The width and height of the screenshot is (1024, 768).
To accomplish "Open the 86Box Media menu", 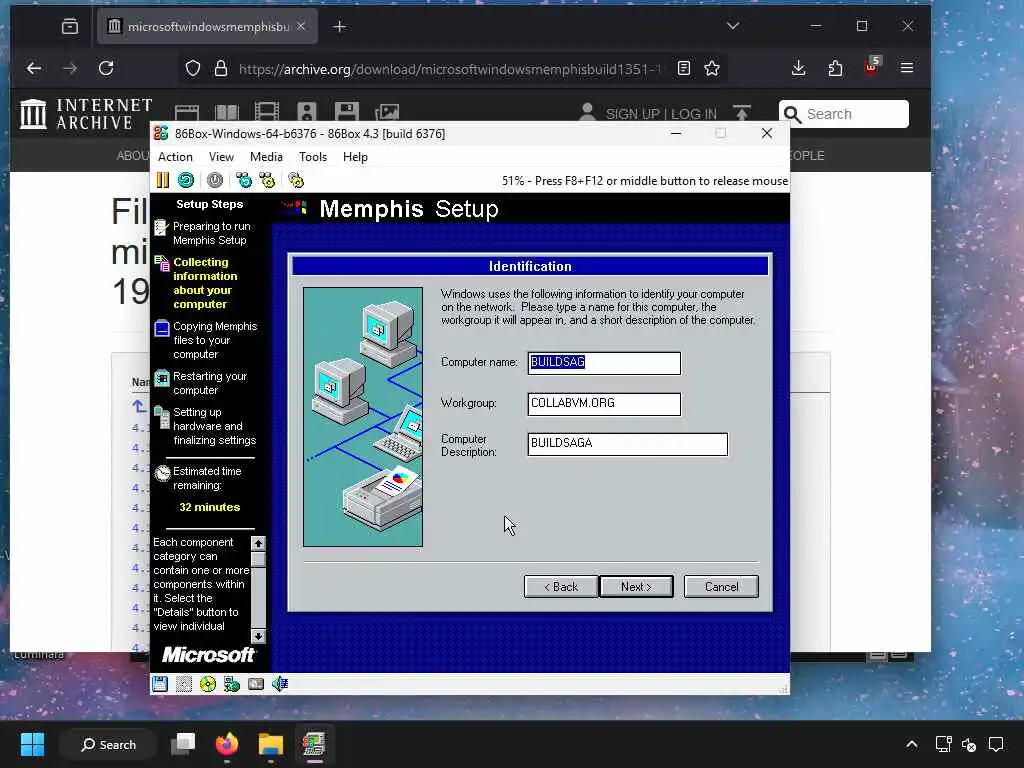I will (266, 157).
